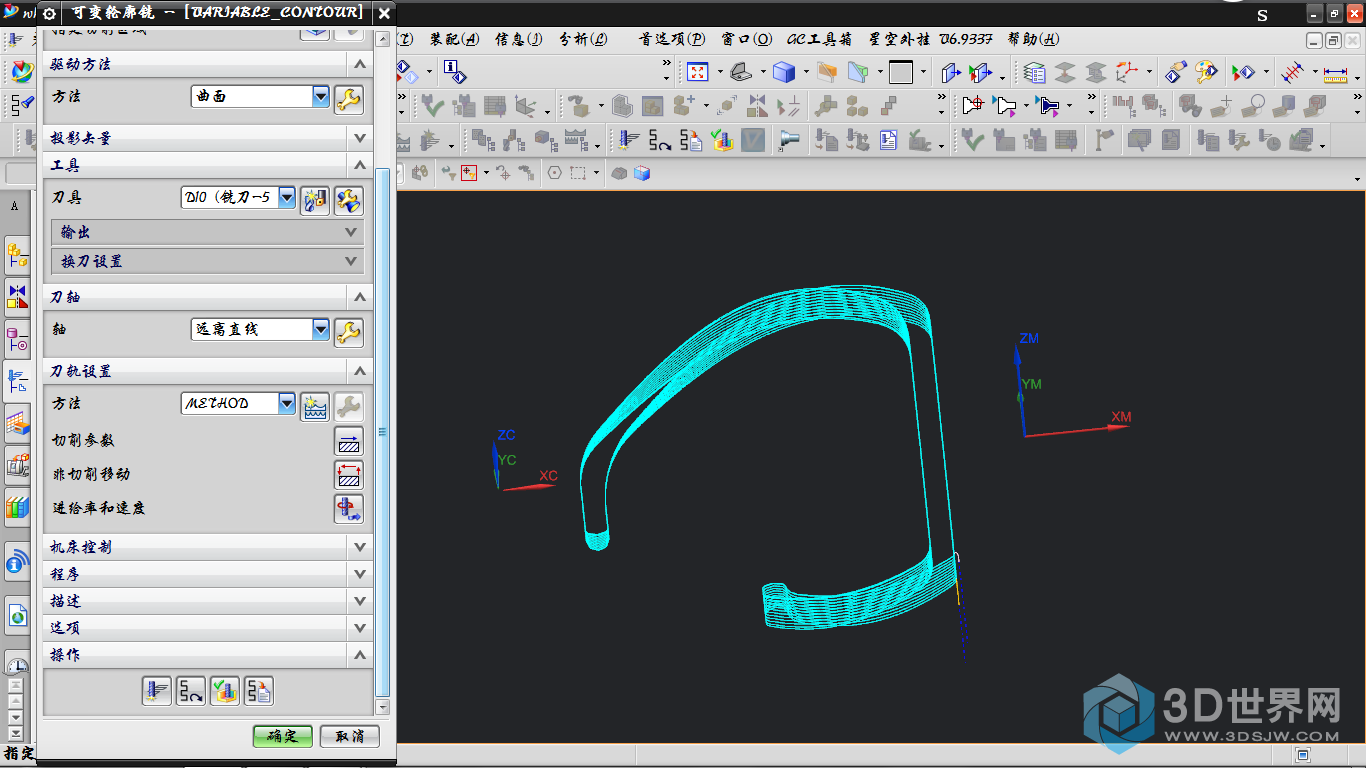Open the 窗口(O) menu
Screen dimensions: 1366x768
[747, 39]
